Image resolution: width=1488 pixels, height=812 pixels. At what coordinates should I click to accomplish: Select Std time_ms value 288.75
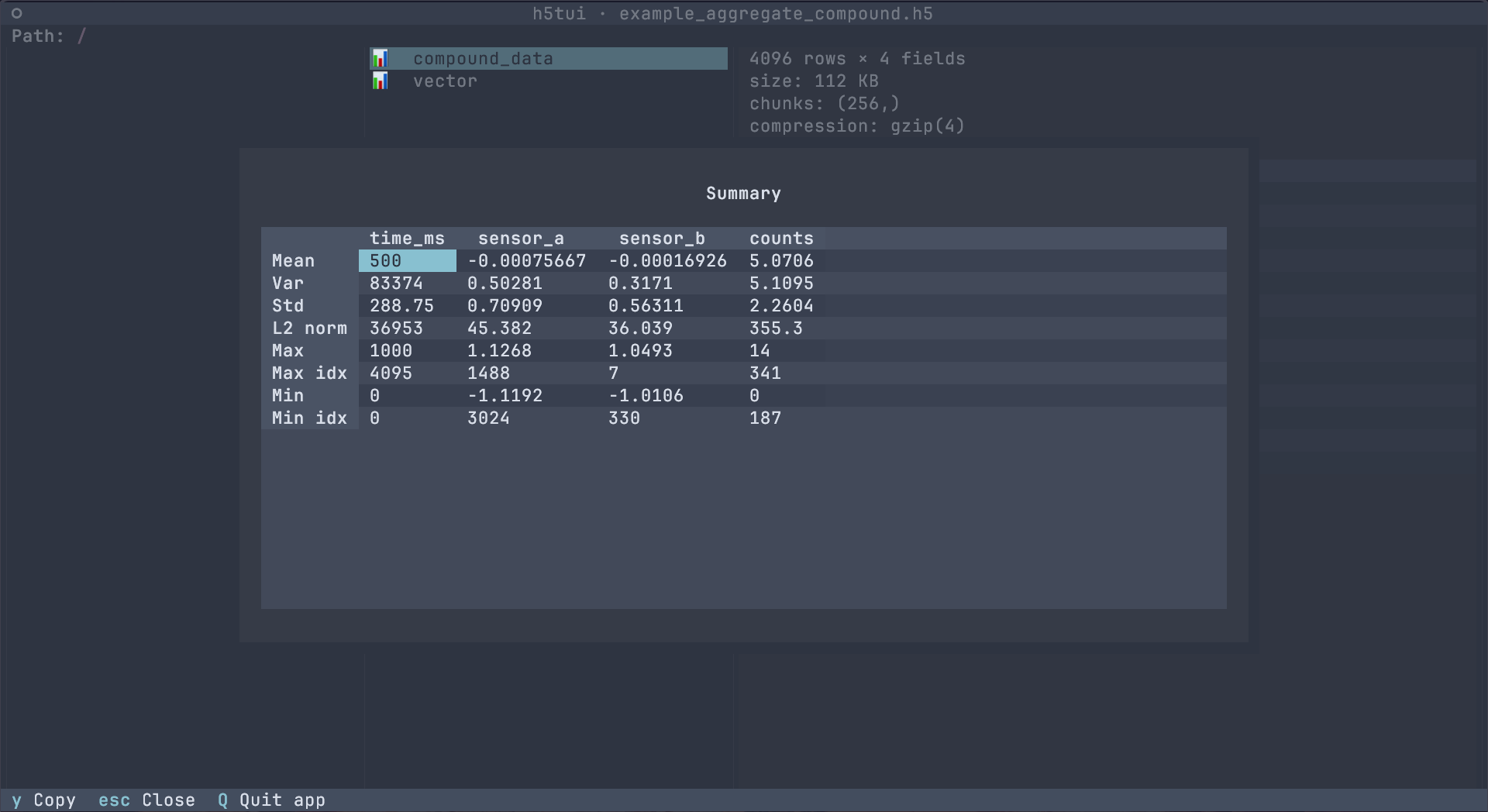coord(401,306)
